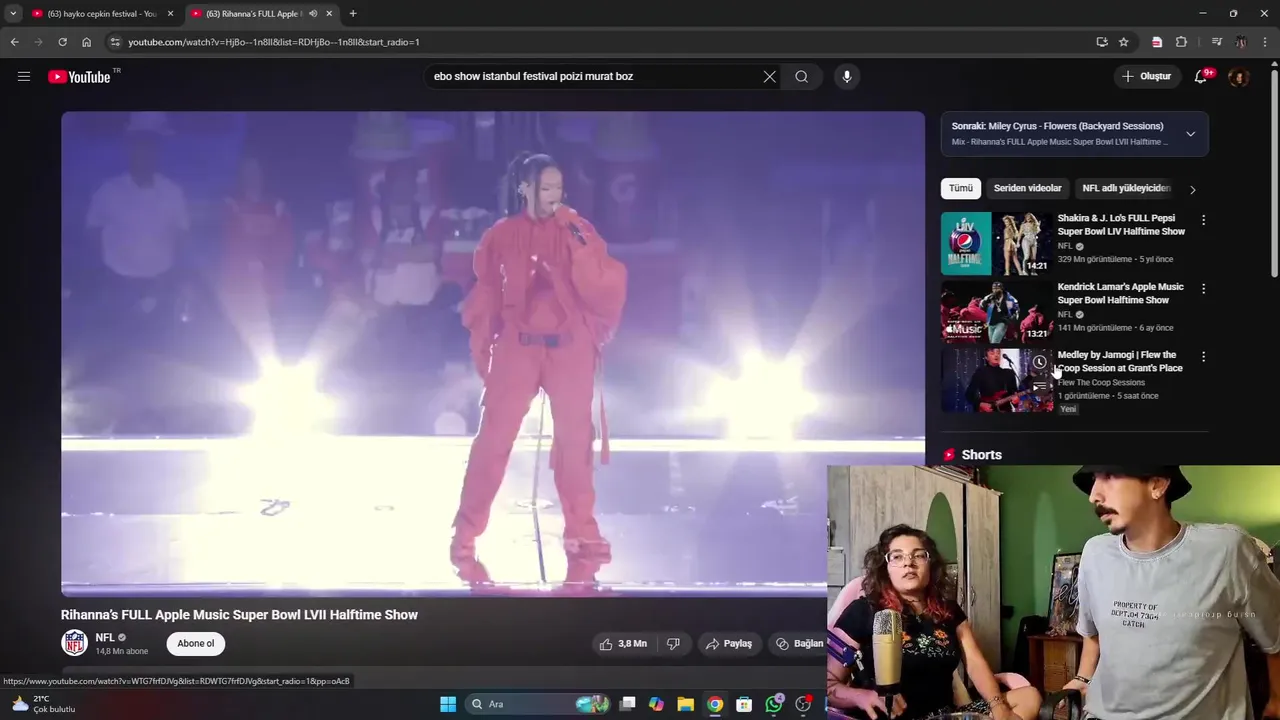Close the Rihanna's FULL Apple tab
This screenshot has height=720, width=1280.
pyautogui.click(x=329, y=14)
